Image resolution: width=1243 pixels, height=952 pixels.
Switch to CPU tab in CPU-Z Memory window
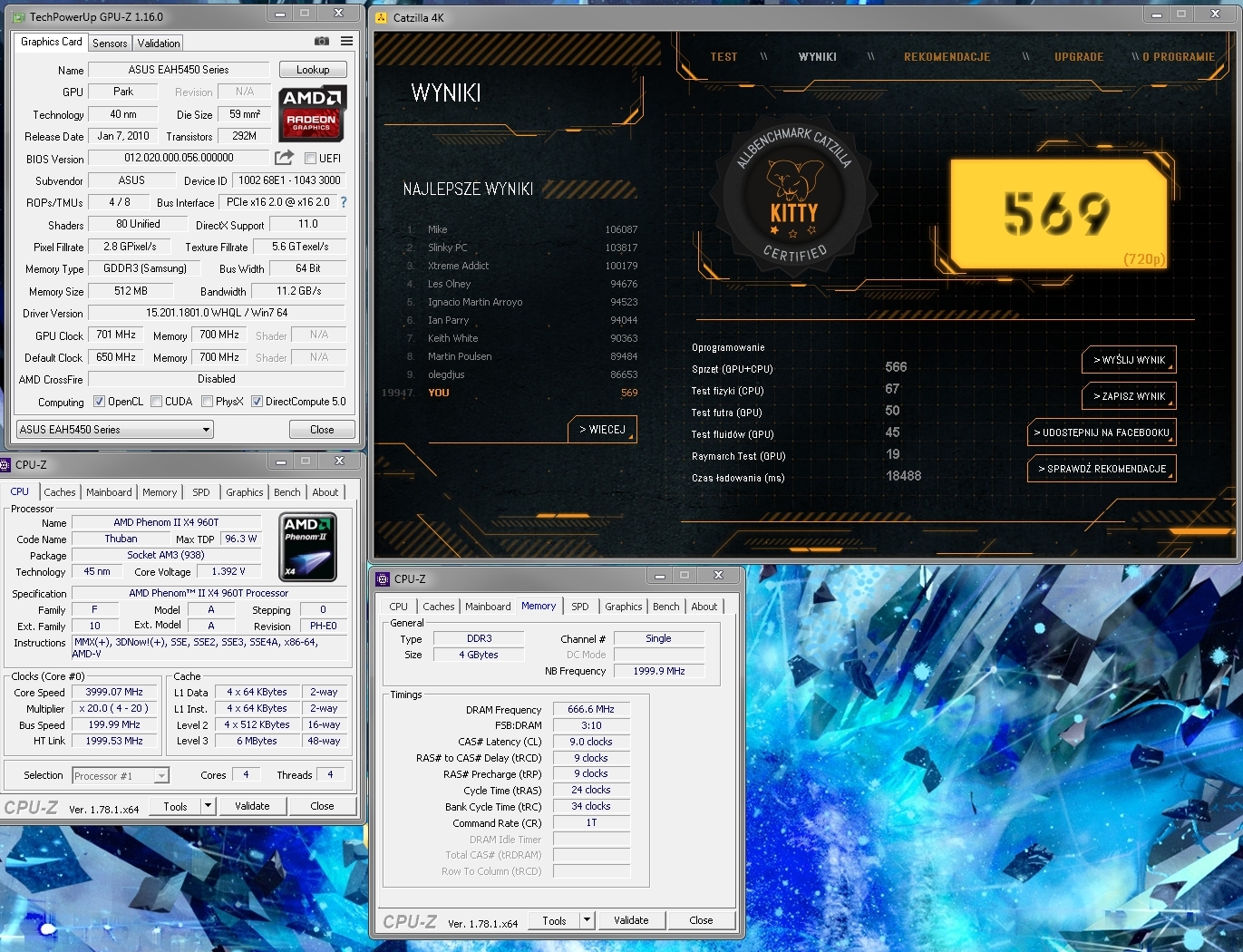click(x=399, y=607)
